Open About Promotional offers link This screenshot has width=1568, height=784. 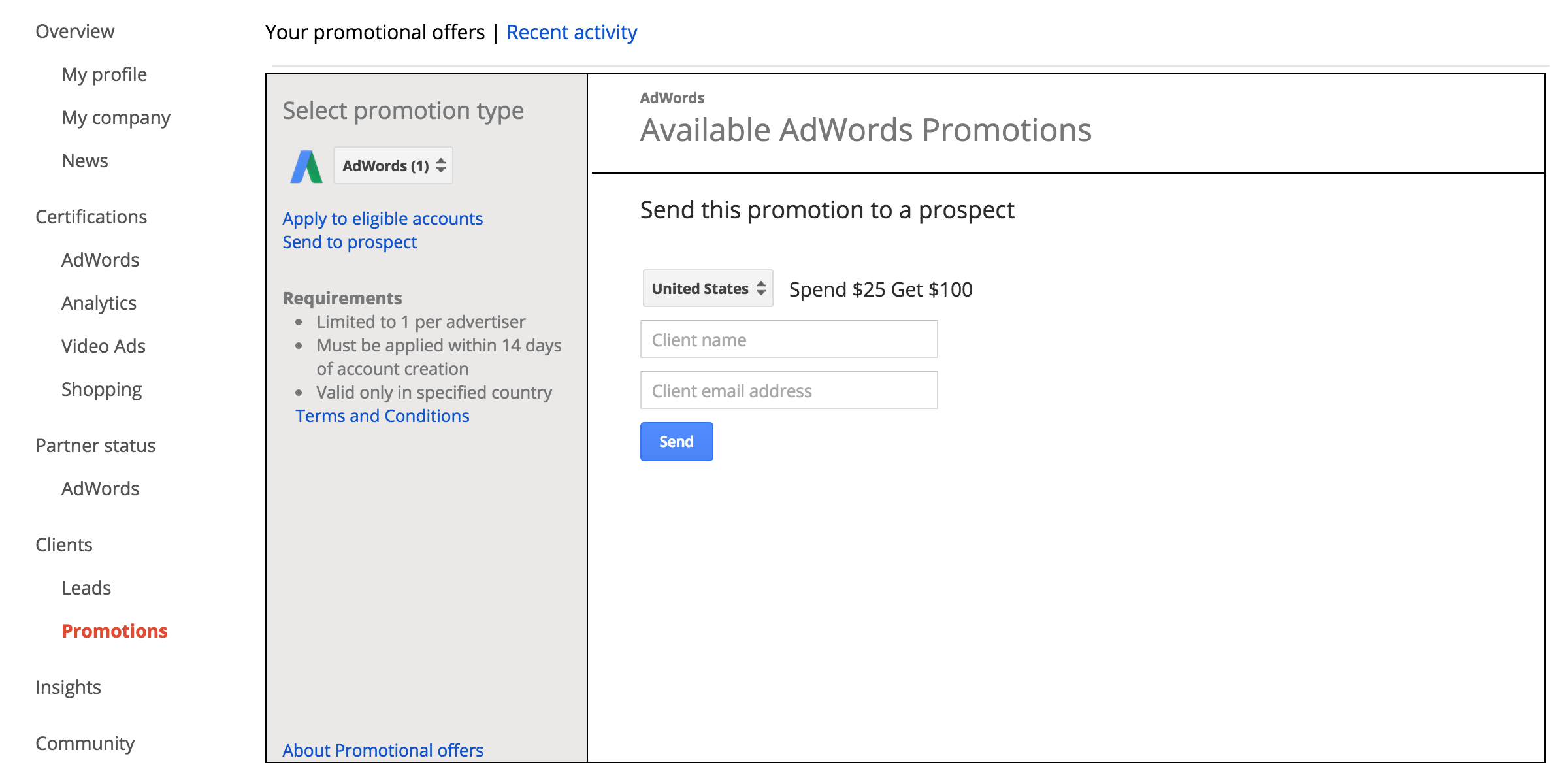click(383, 750)
